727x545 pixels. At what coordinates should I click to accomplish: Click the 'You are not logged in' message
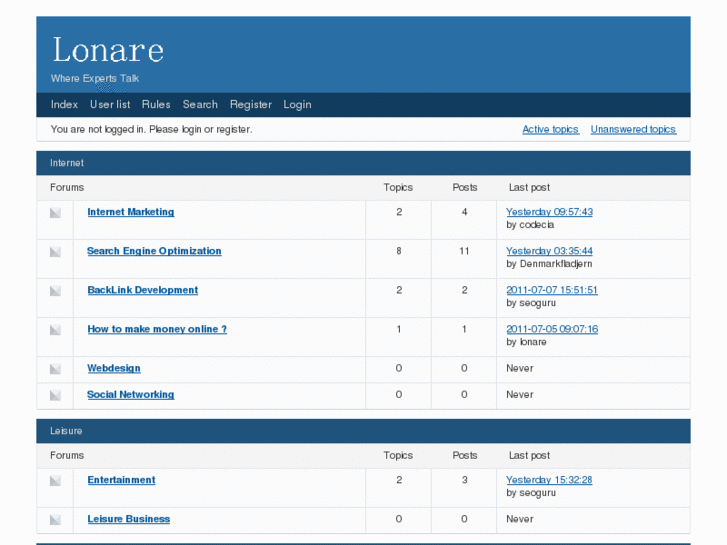151,129
